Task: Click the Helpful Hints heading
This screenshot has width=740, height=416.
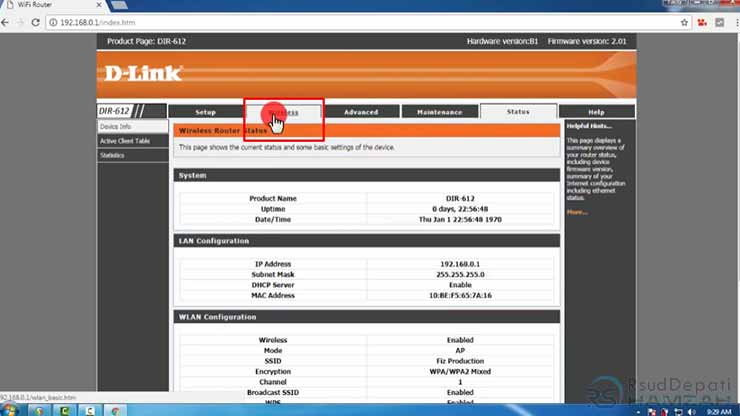Action: point(589,126)
